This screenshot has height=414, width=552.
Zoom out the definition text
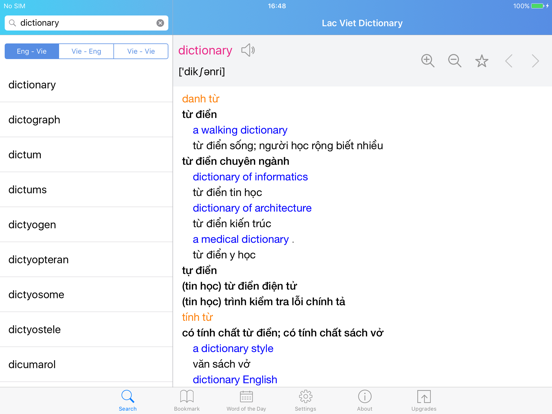tap(454, 61)
